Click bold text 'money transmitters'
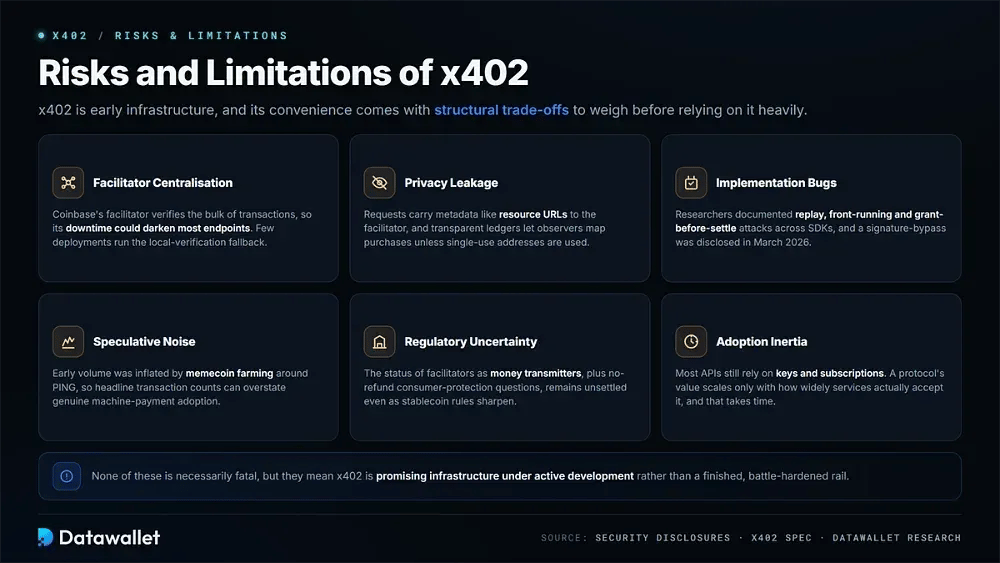1000x563 pixels. coord(536,373)
